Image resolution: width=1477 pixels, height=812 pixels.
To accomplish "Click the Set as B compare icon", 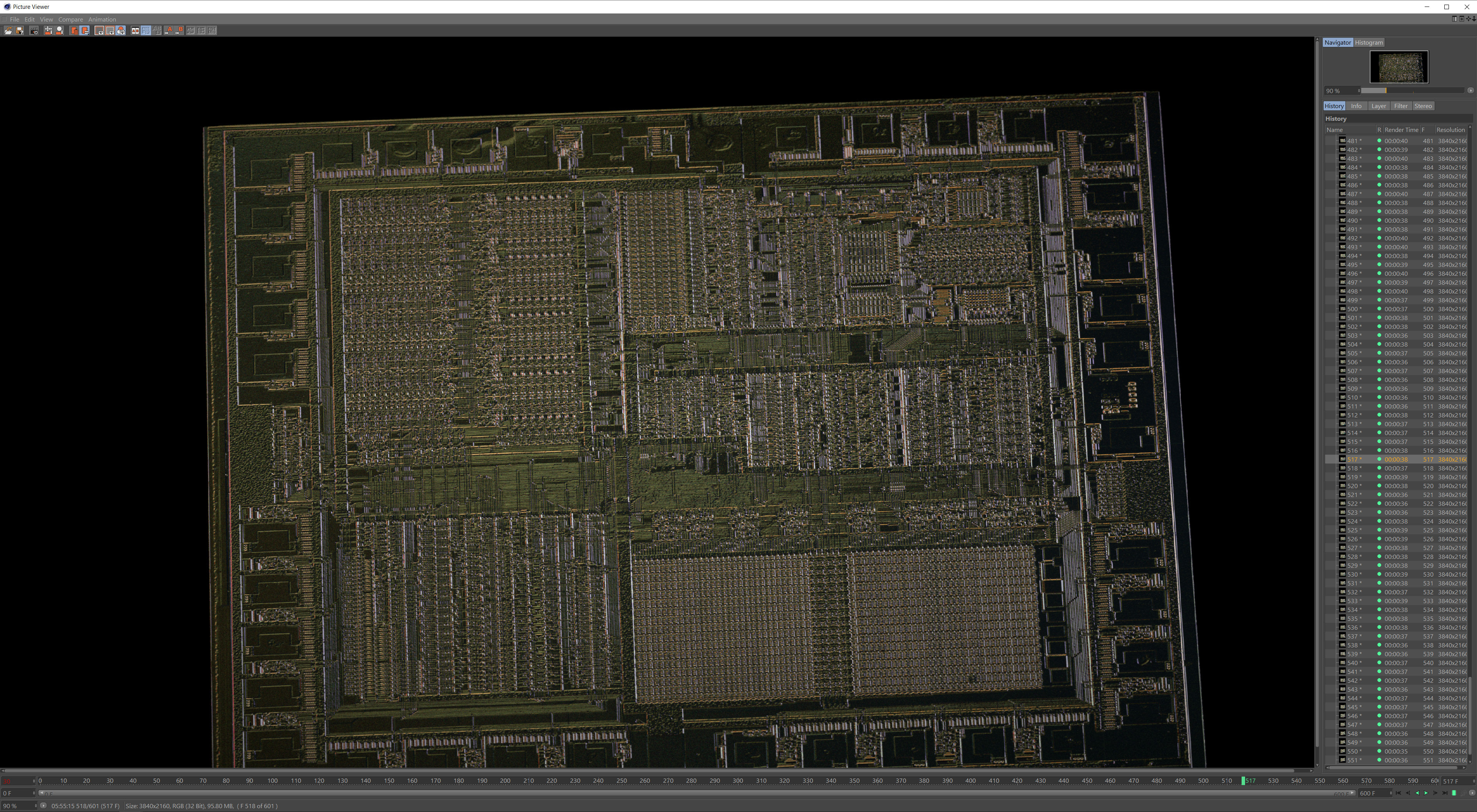I will pyautogui.click(x=180, y=31).
